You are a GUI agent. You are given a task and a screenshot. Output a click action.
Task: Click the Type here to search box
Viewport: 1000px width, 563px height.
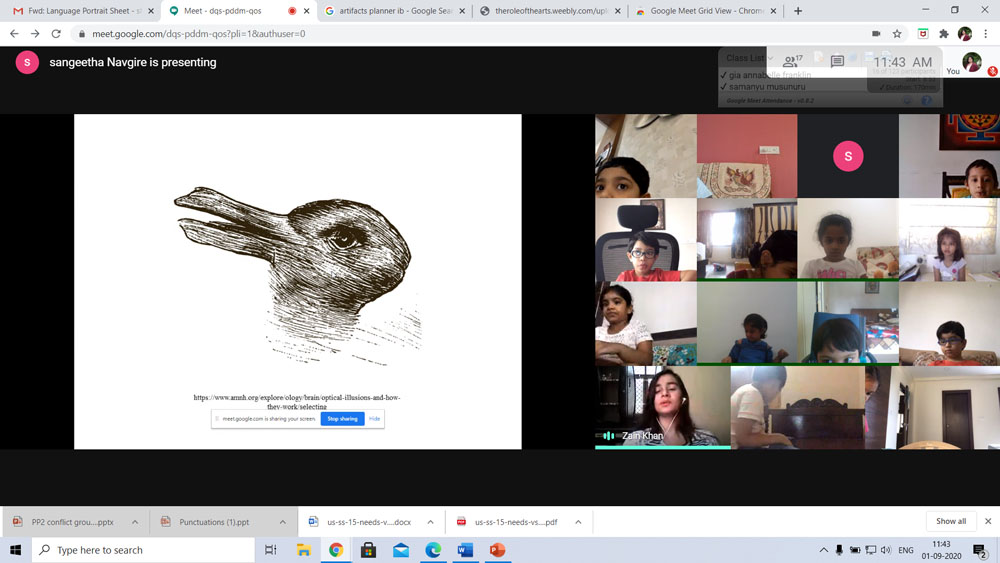[143, 550]
